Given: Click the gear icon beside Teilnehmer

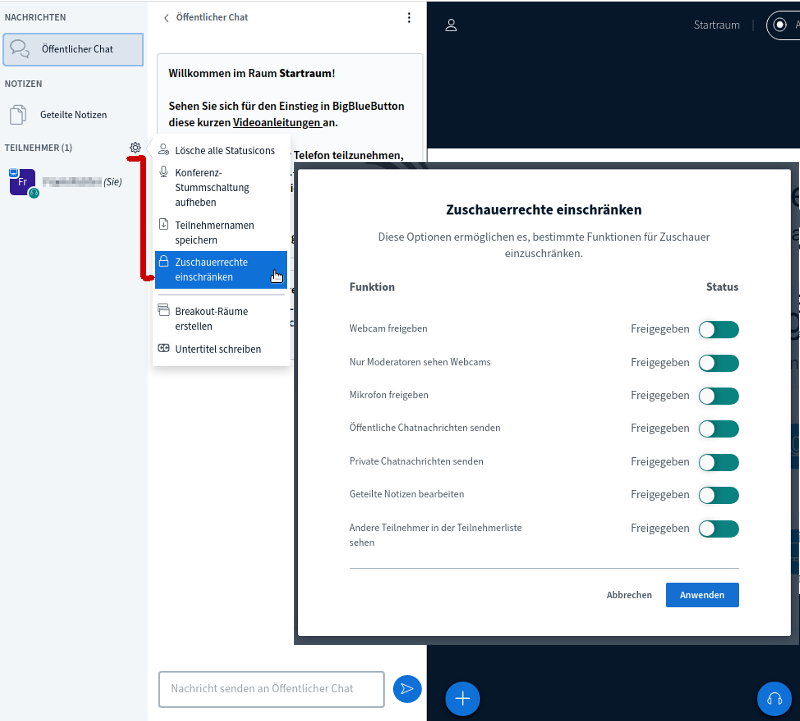Looking at the screenshot, I should pos(135,148).
